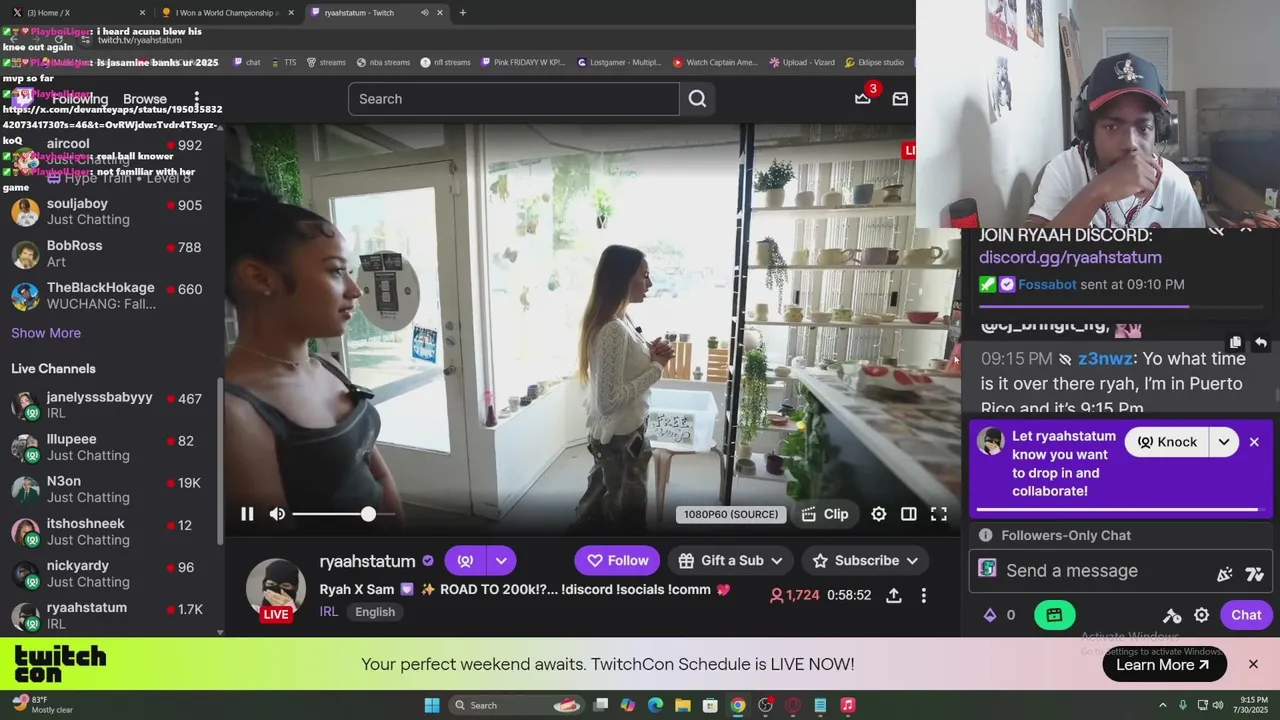Adjust the stream volume slider

(342, 514)
